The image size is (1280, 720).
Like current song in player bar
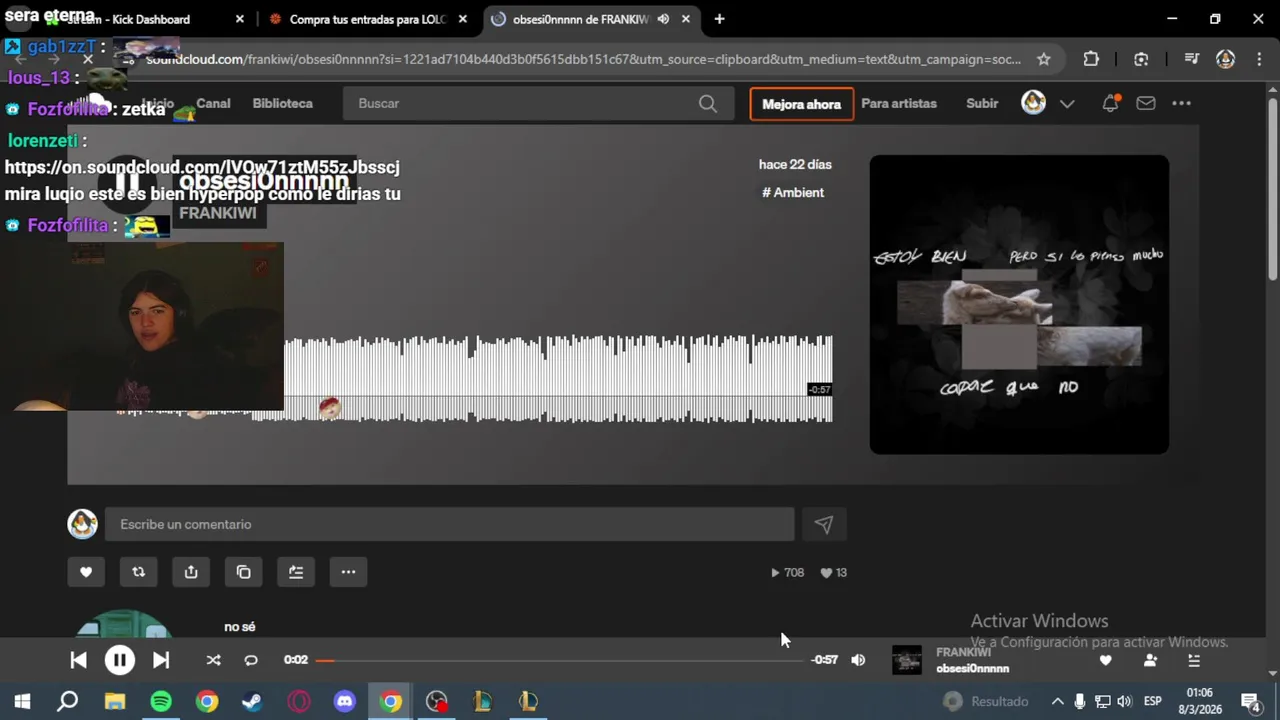1105,660
